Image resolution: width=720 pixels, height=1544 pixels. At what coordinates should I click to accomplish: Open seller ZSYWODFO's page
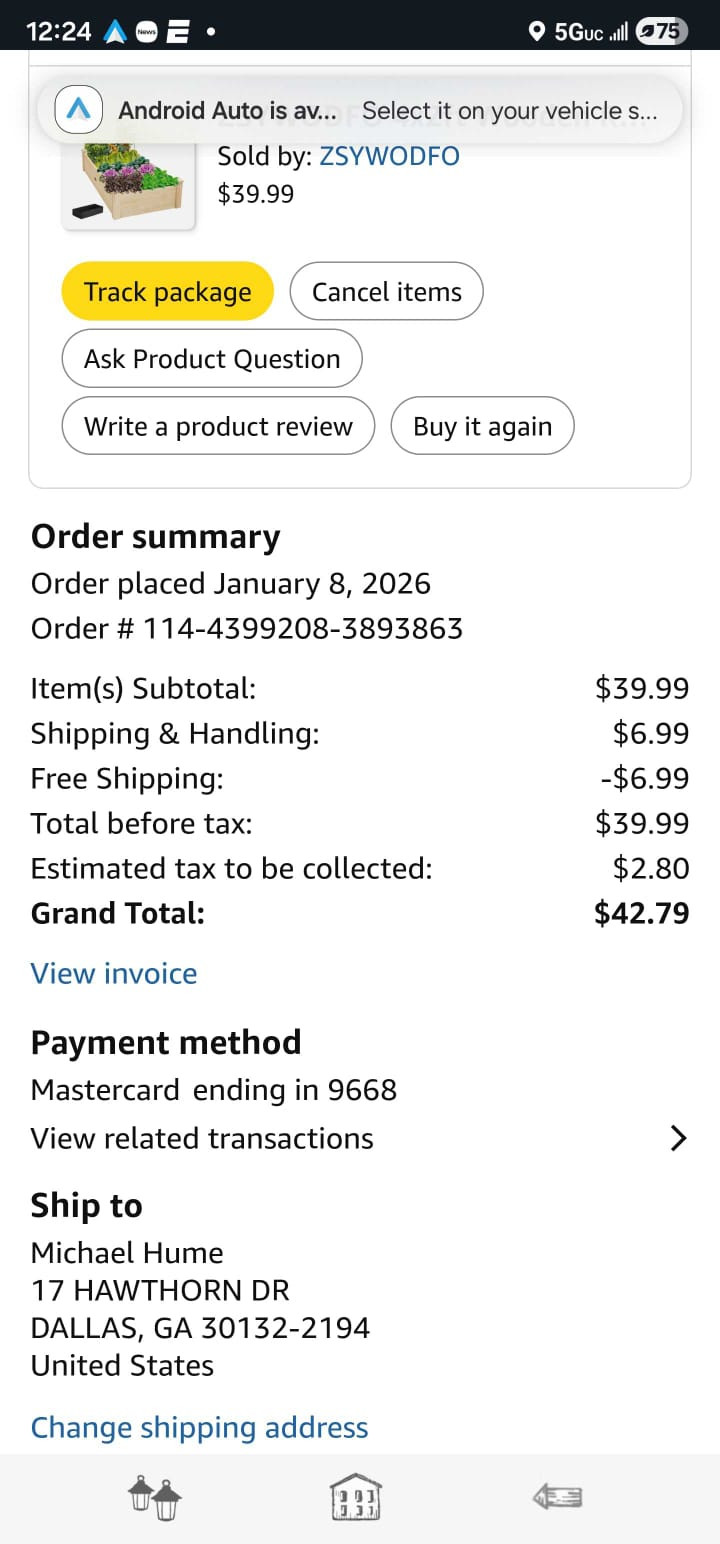tap(389, 156)
